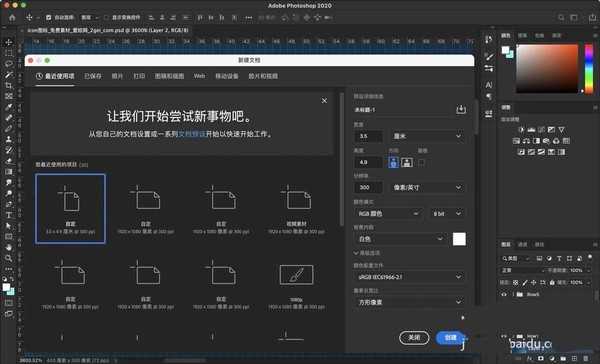Image resolution: width=600 pixels, height=364 pixels.
Task: Click Levels adjustment icon
Action: click(531, 130)
